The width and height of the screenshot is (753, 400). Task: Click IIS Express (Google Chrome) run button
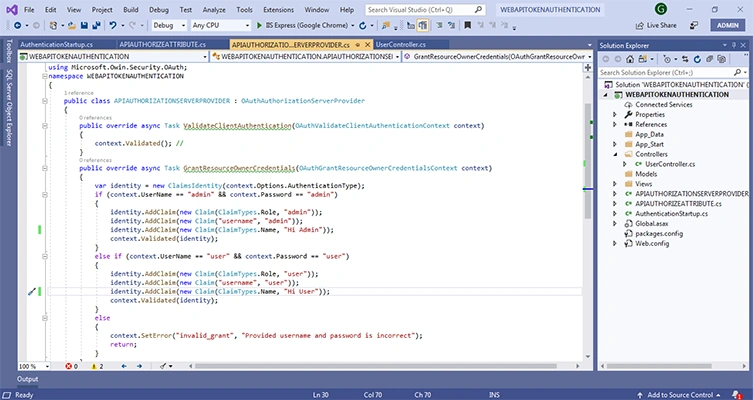coord(305,25)
